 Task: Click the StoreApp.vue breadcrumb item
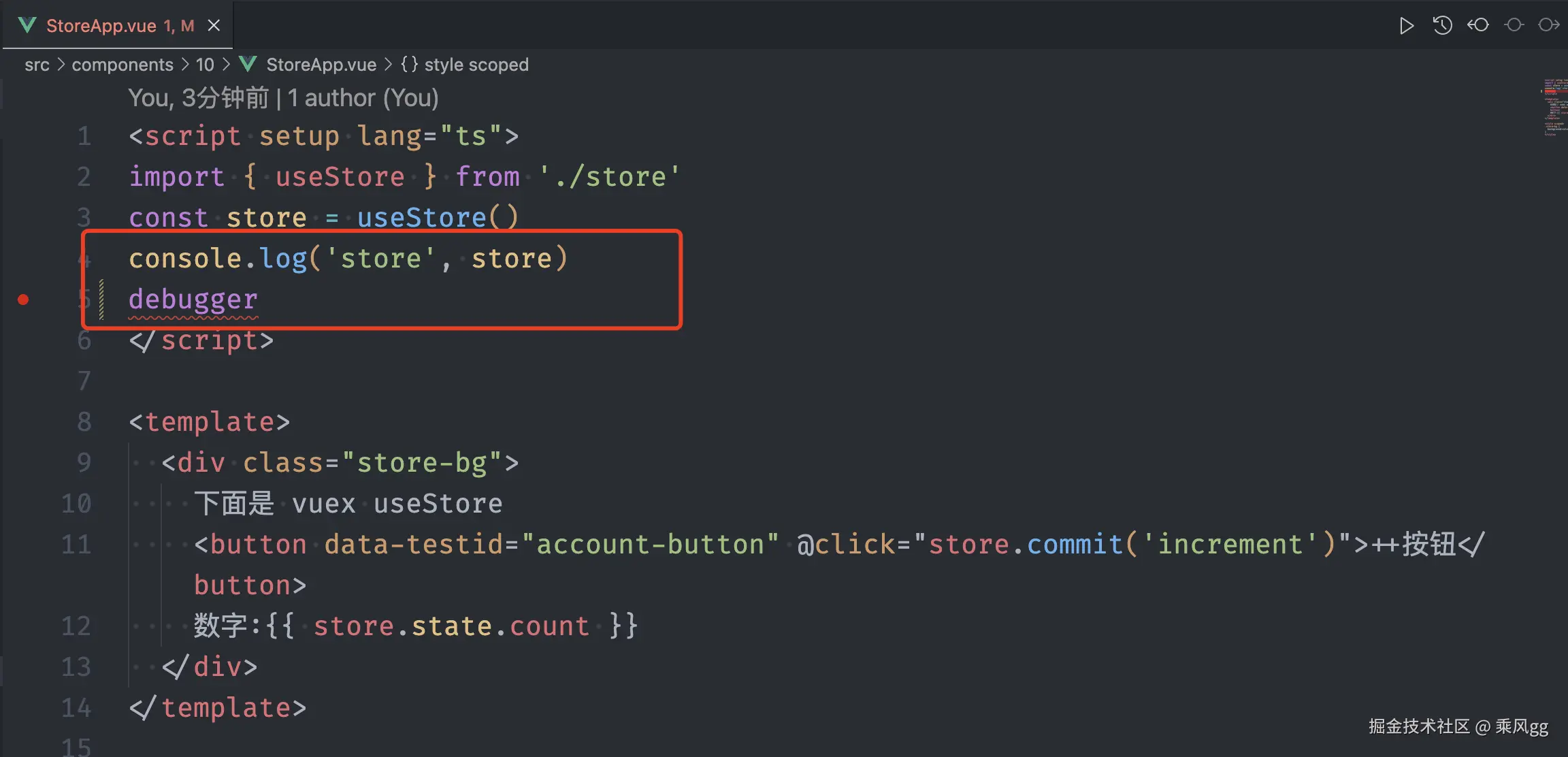pyautogui.click(x=321, y=65)
